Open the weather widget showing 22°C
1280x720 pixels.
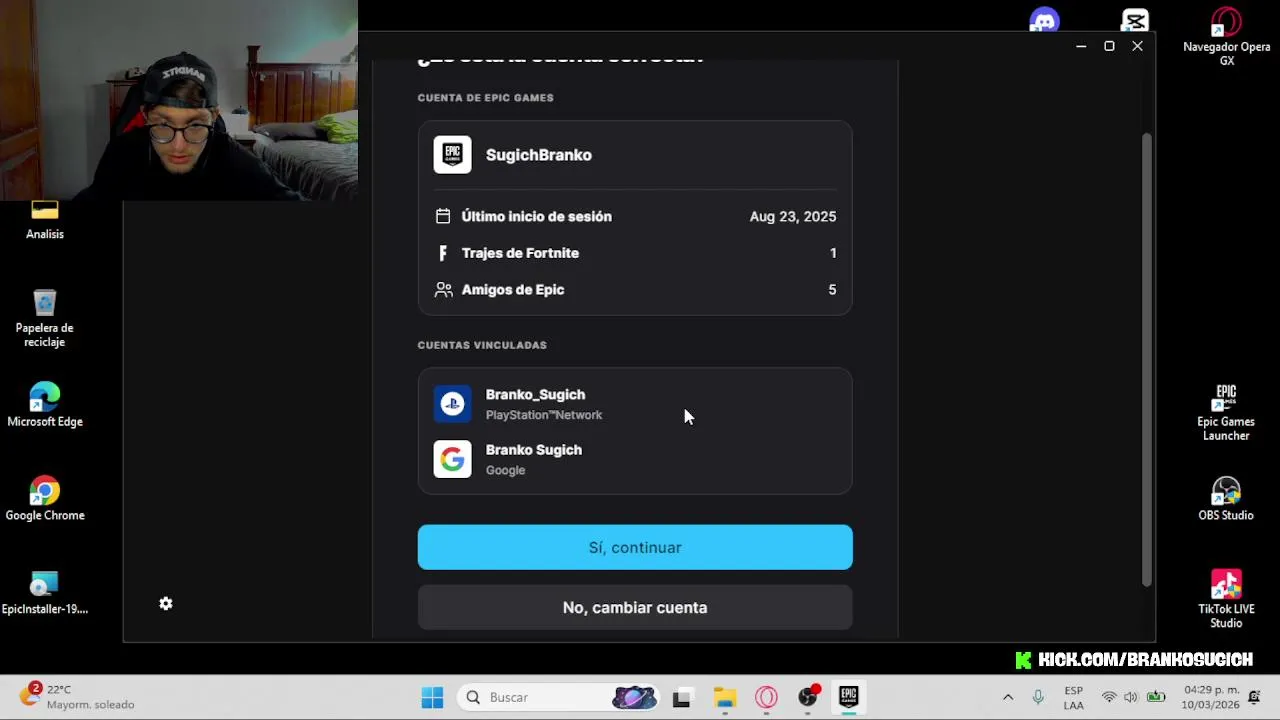tap(78, 697)
